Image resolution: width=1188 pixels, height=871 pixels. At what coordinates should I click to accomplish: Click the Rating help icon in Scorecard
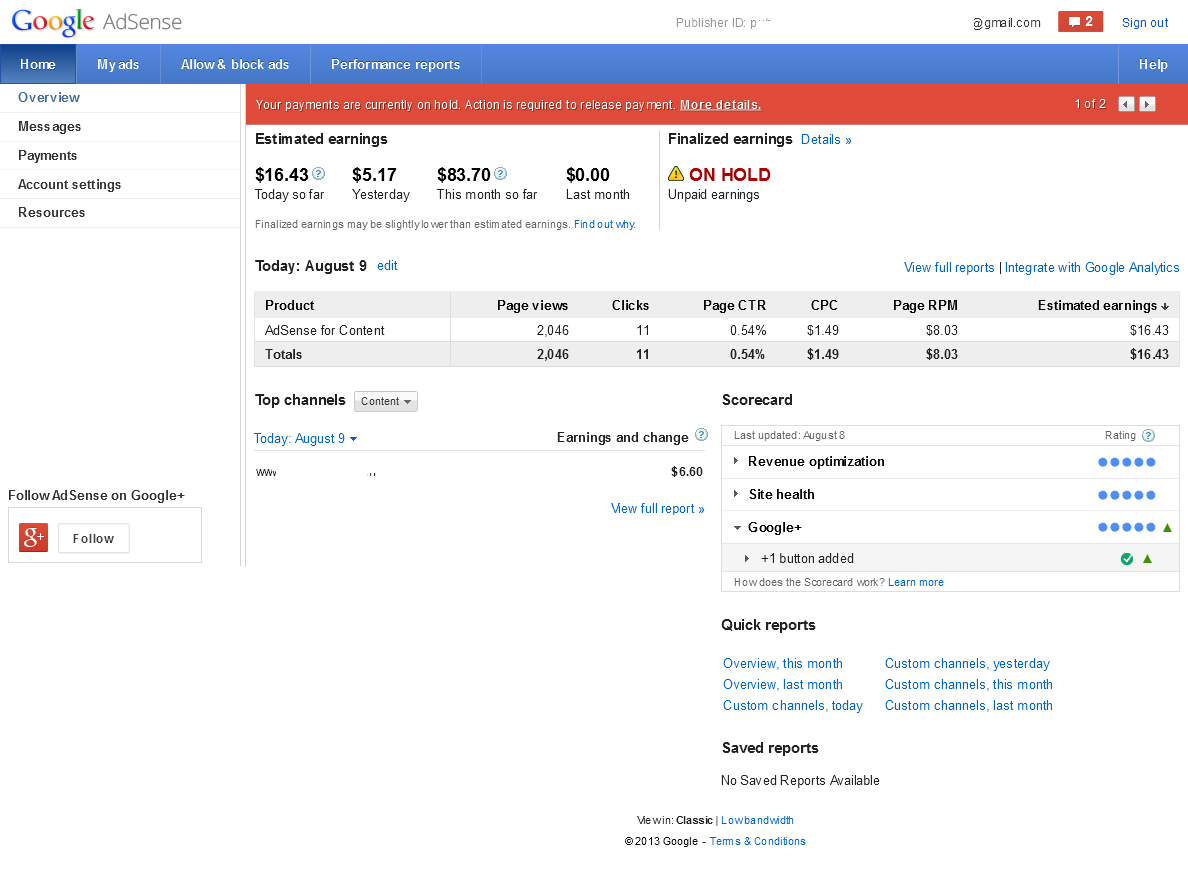click(1148, 435)
